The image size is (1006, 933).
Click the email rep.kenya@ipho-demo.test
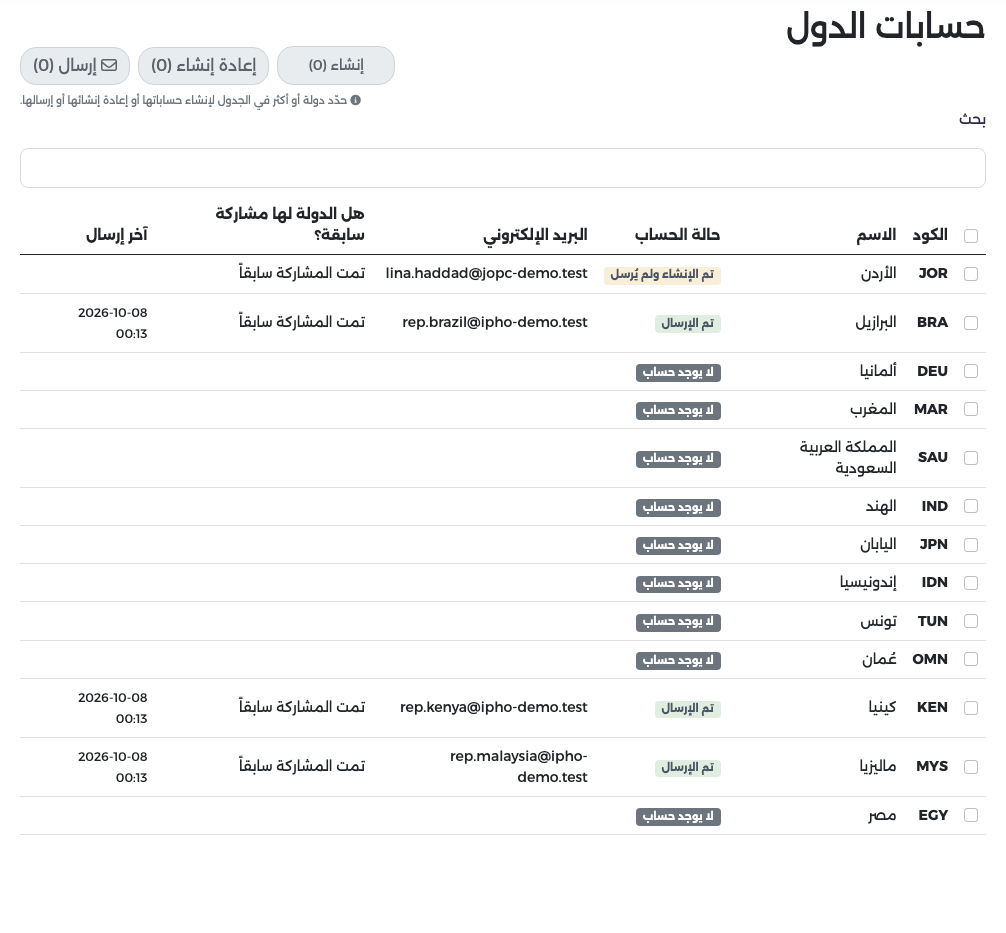coord(493,707)
